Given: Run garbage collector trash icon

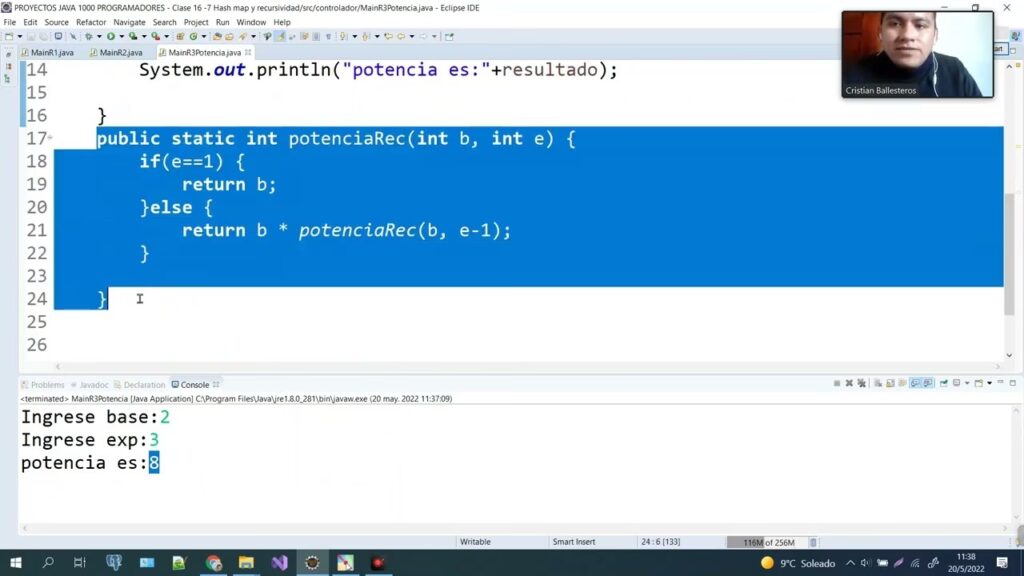Looking at the screenshot, I should 813,542.
